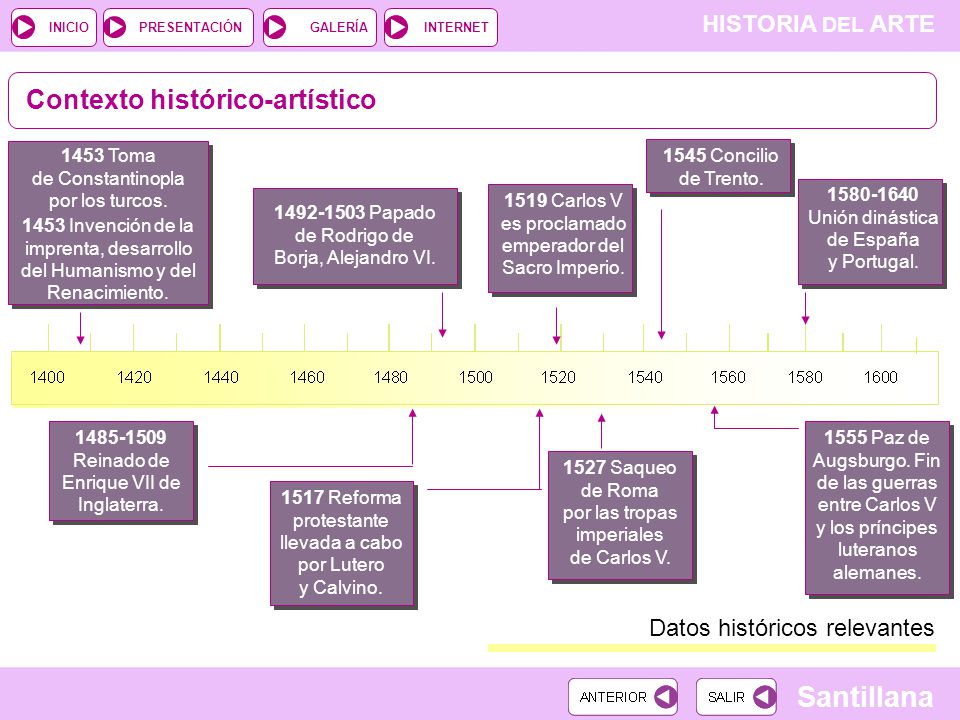
Task: Click the back arrow icon on SALIR
Action: [764, 697]
